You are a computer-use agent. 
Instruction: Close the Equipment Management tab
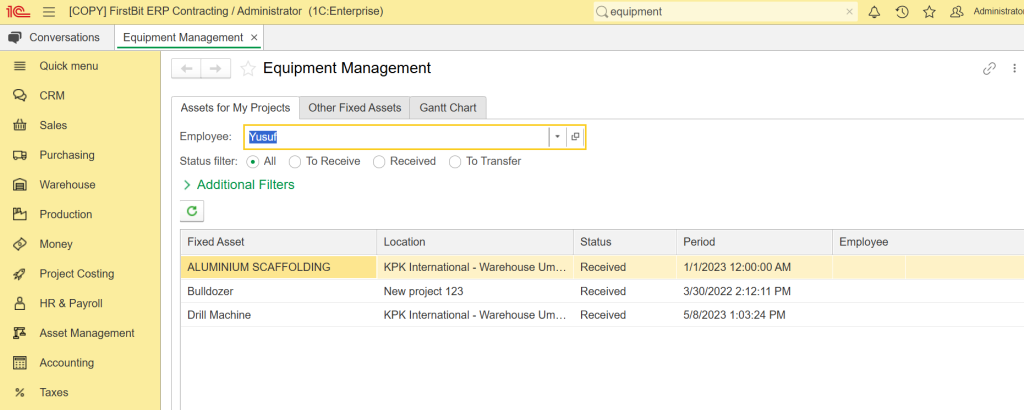tap(254, 37)
